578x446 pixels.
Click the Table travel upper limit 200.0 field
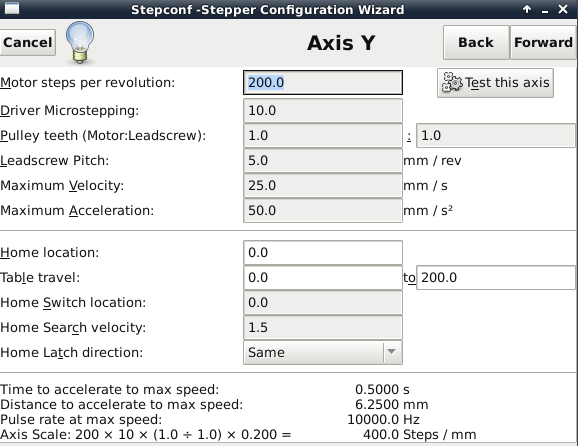496,278
